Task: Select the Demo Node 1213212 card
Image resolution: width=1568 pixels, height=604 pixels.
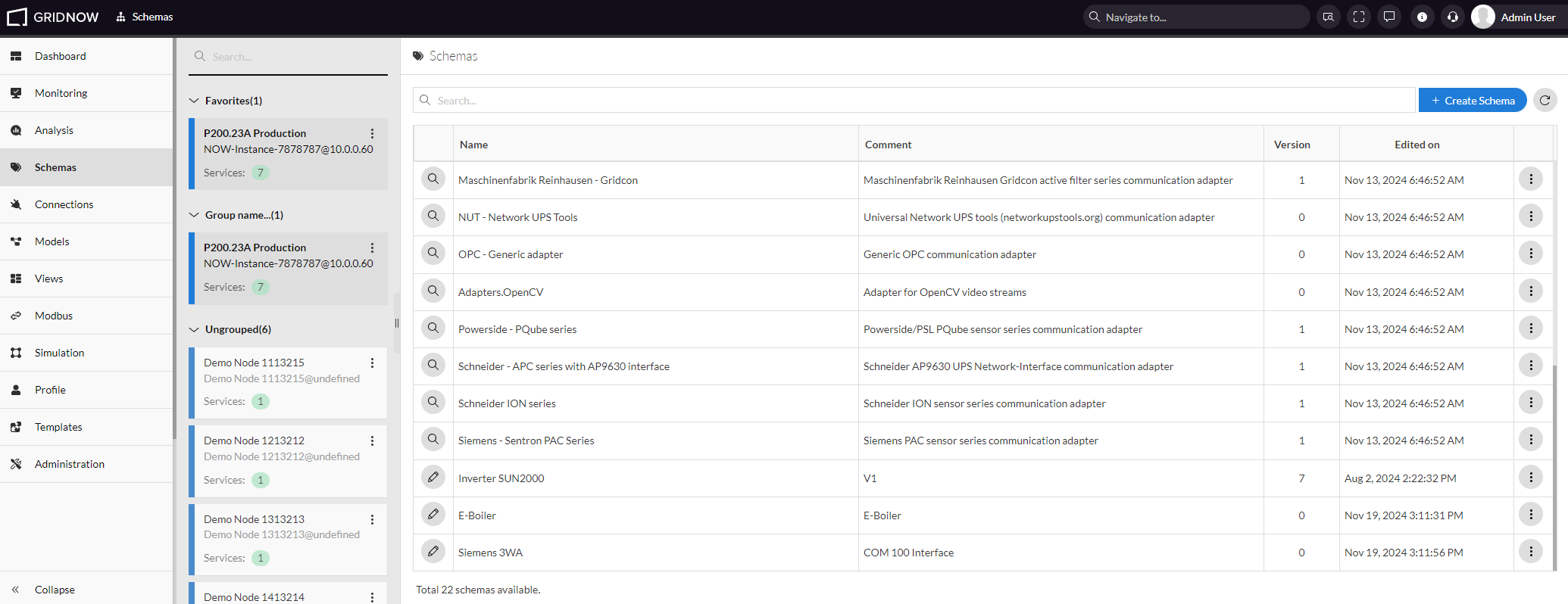Action: point(288,461)
